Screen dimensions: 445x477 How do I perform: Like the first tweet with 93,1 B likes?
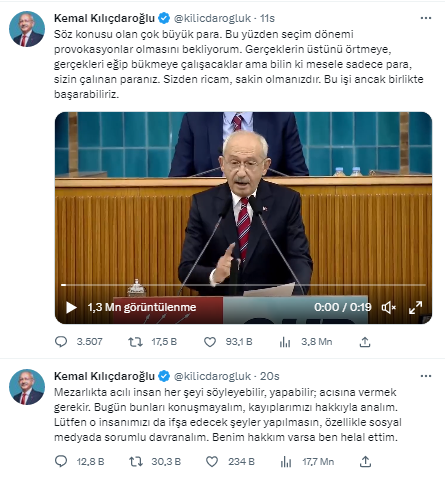point(210,342)
